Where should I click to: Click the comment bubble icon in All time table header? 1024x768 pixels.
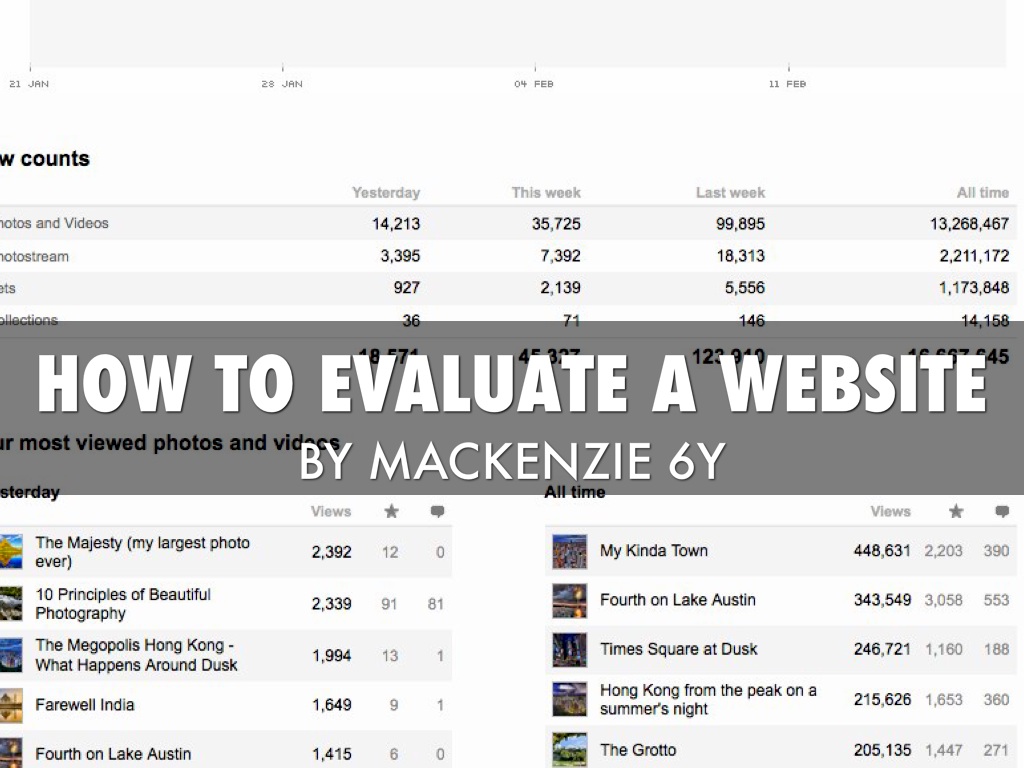[1002, 511]
